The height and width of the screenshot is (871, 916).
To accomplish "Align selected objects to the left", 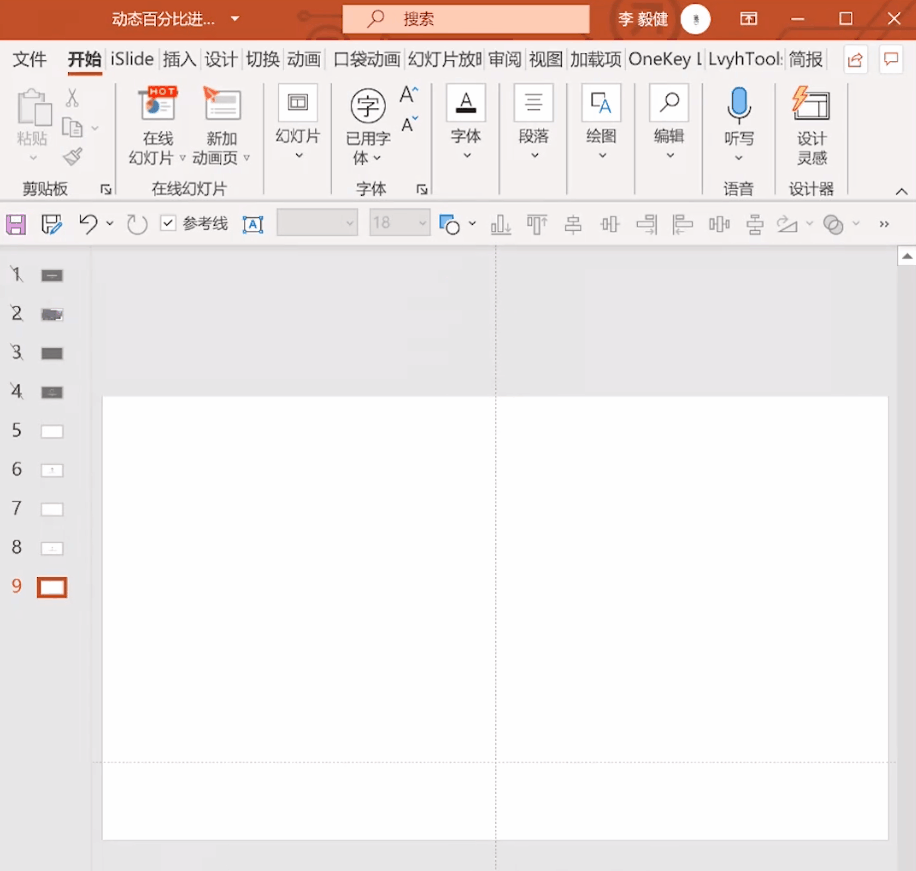I will (682, 224).
